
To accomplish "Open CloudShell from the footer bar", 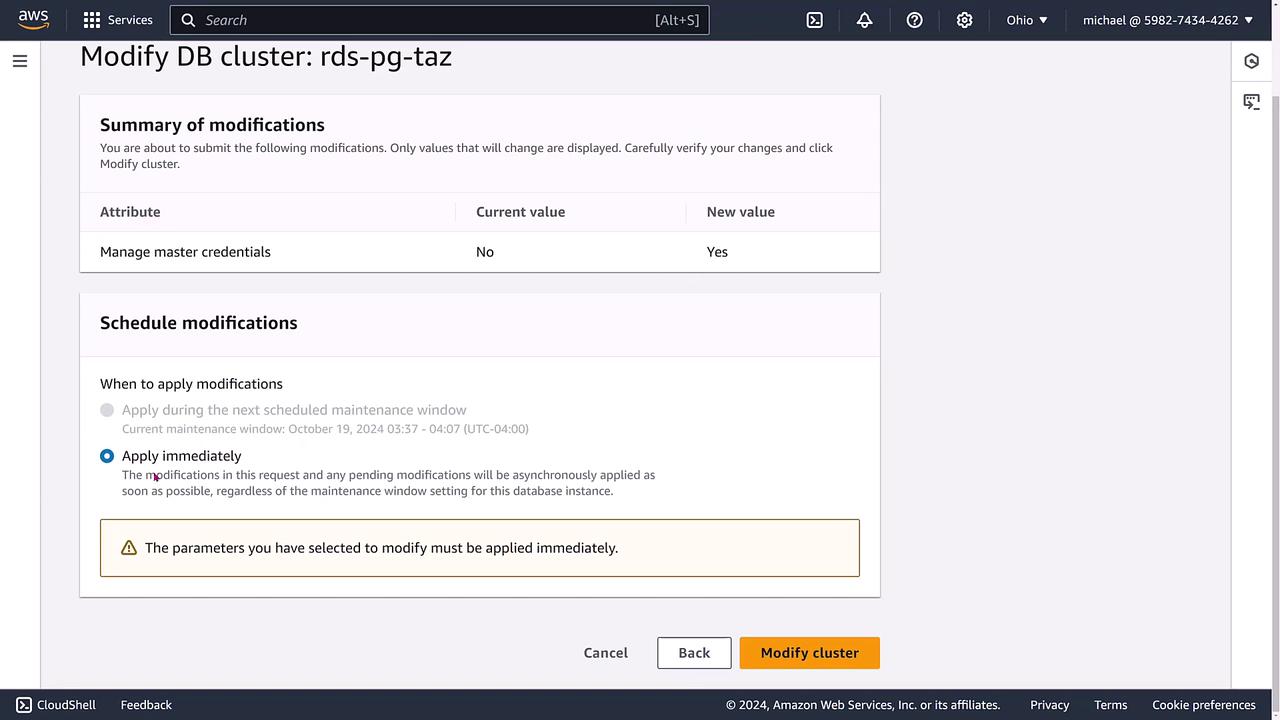I will (x=56, y=705).
